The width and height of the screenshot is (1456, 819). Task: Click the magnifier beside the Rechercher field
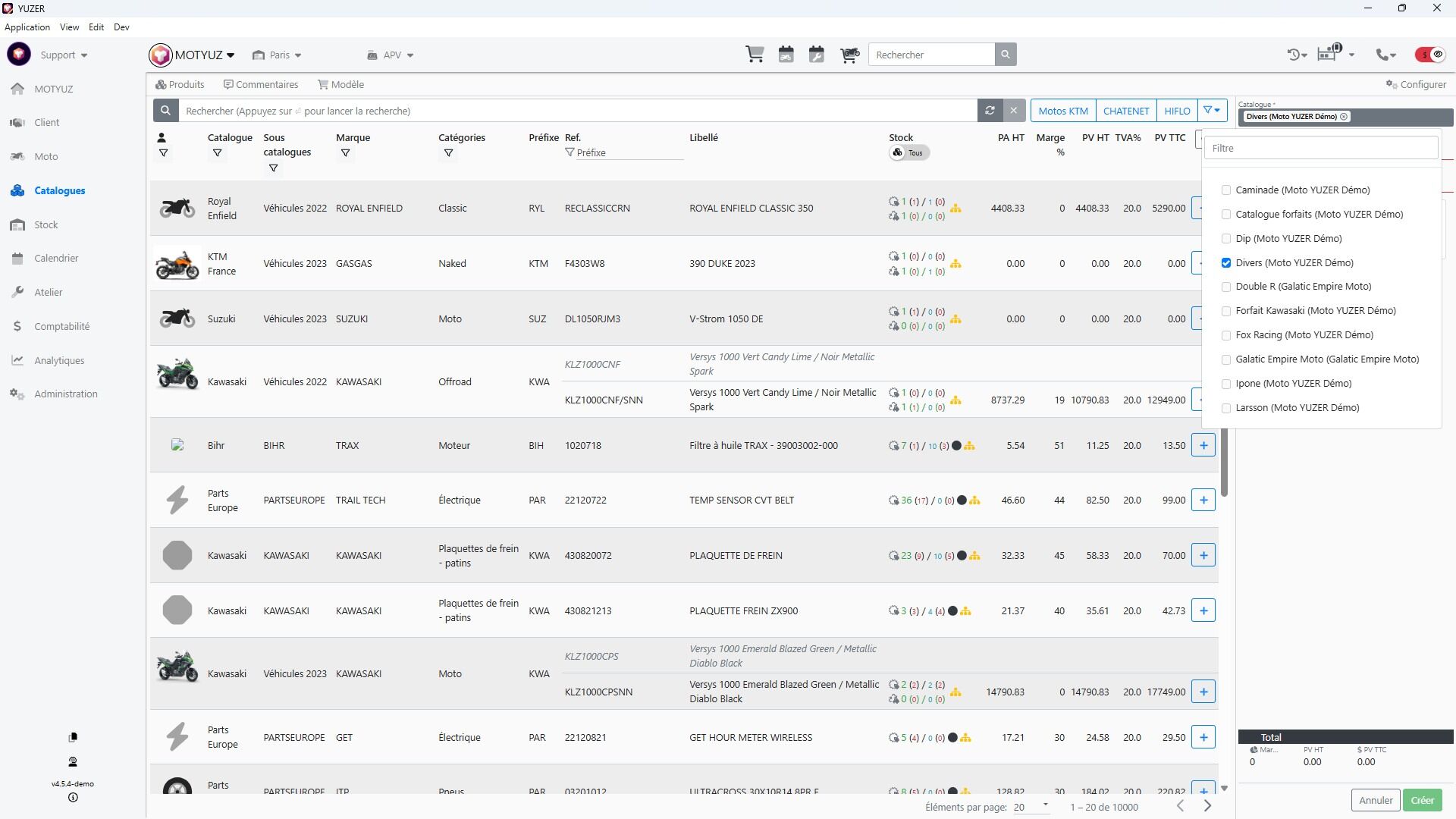click(1006, 55)
